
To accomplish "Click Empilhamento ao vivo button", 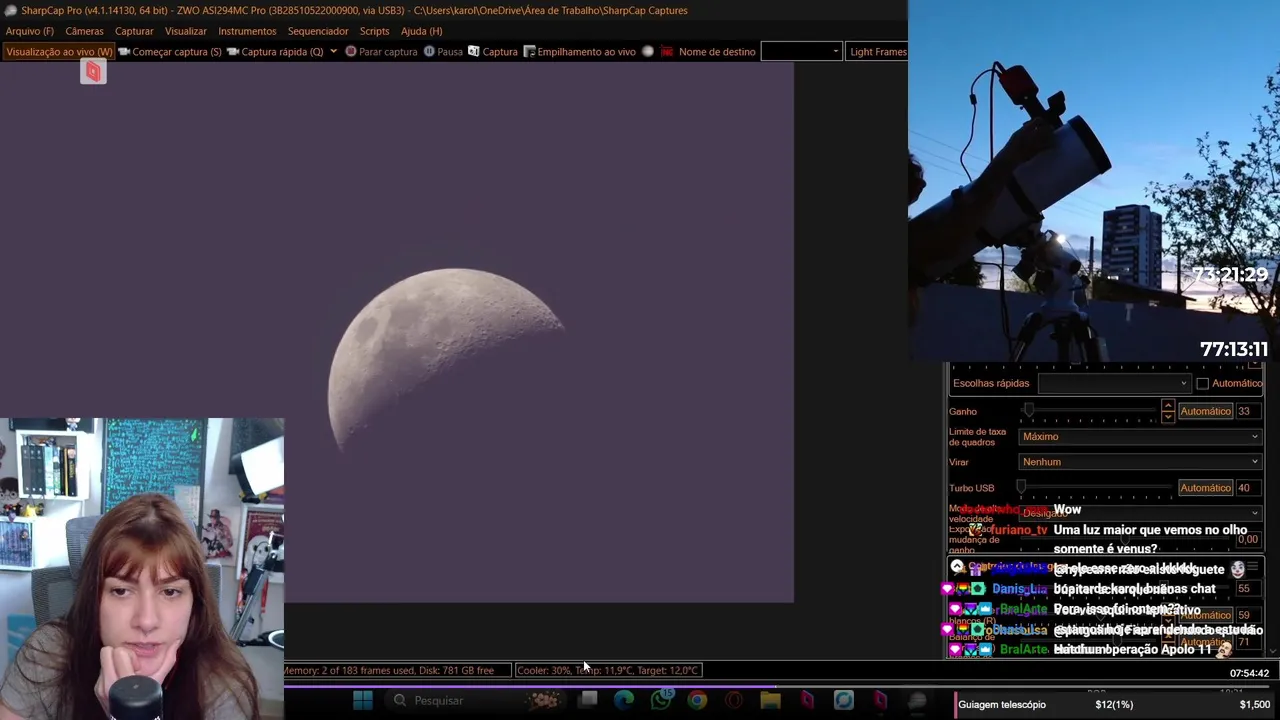I will pyautogui.click(x=580, y=51).
